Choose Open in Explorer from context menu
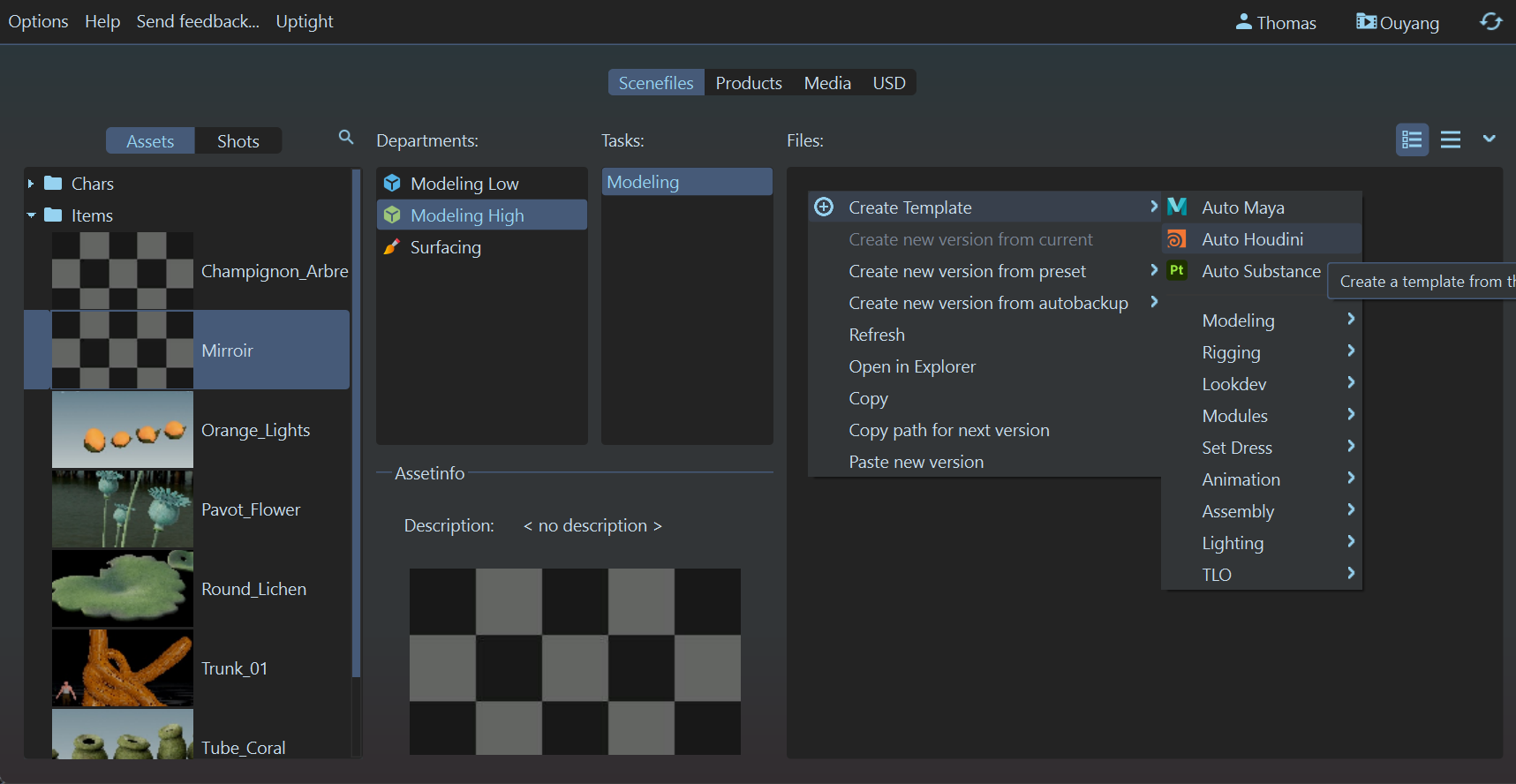 click(912, 366)
